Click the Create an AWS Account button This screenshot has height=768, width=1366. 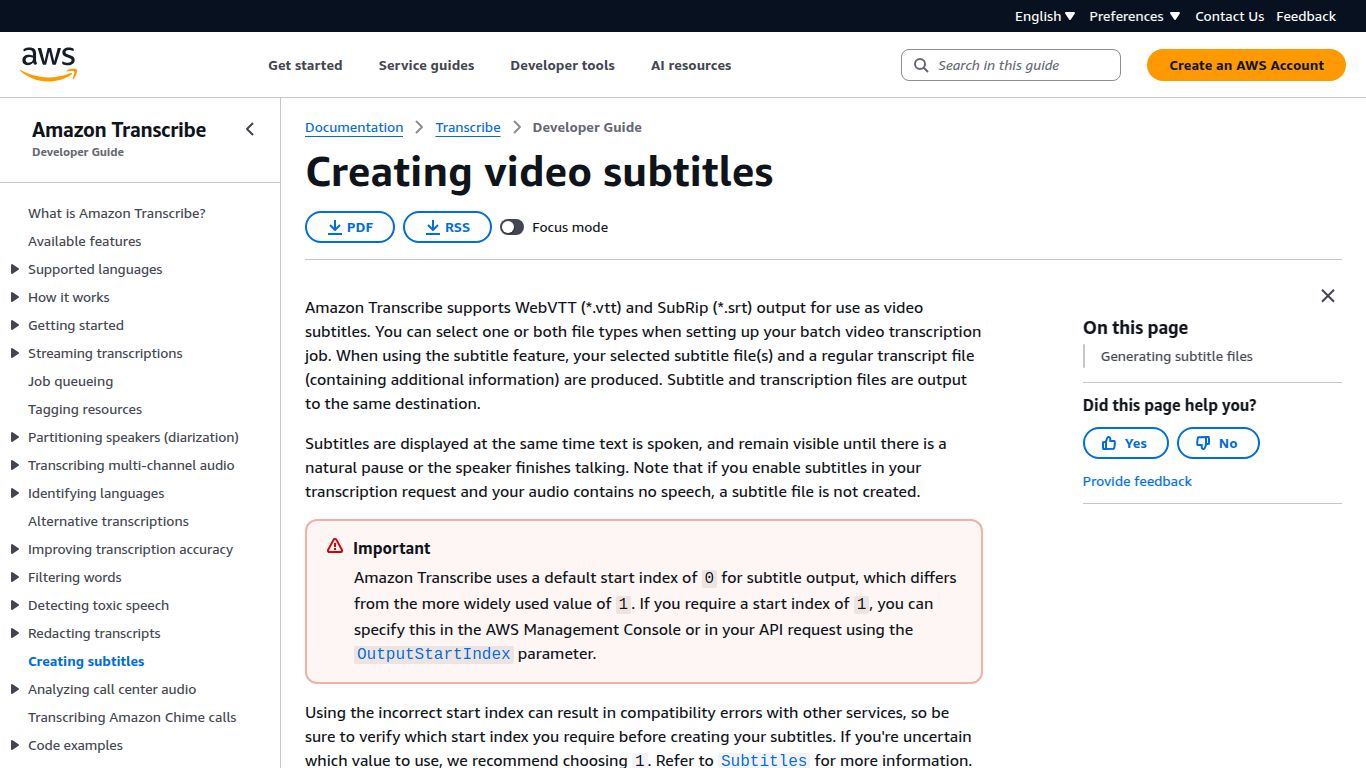[1245, 64]
